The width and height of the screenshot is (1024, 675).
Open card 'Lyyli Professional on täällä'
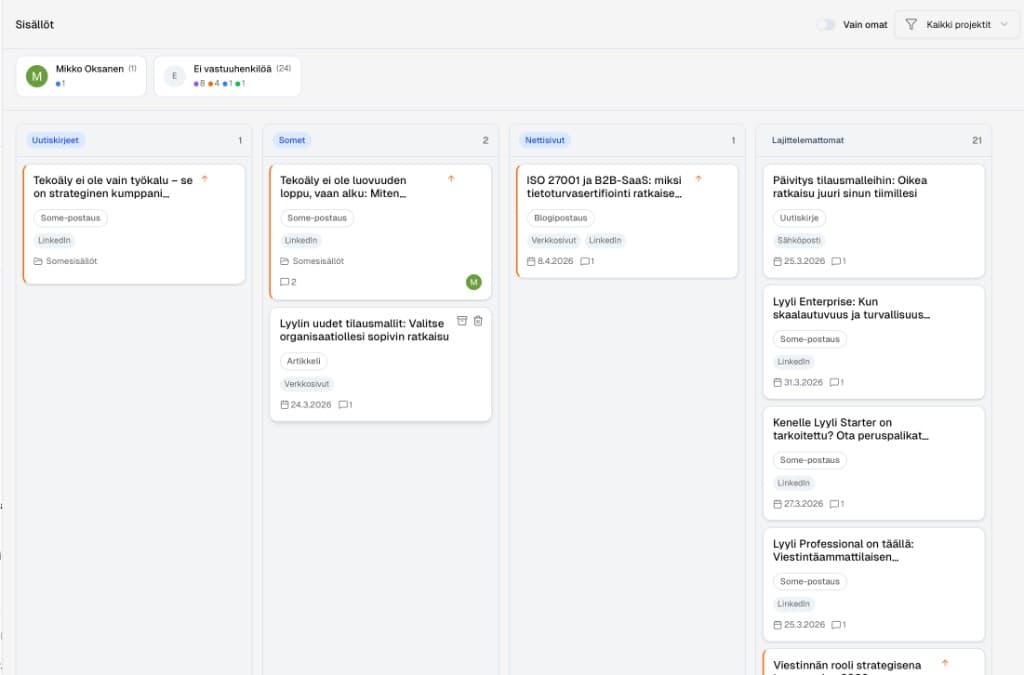[874, 585]
